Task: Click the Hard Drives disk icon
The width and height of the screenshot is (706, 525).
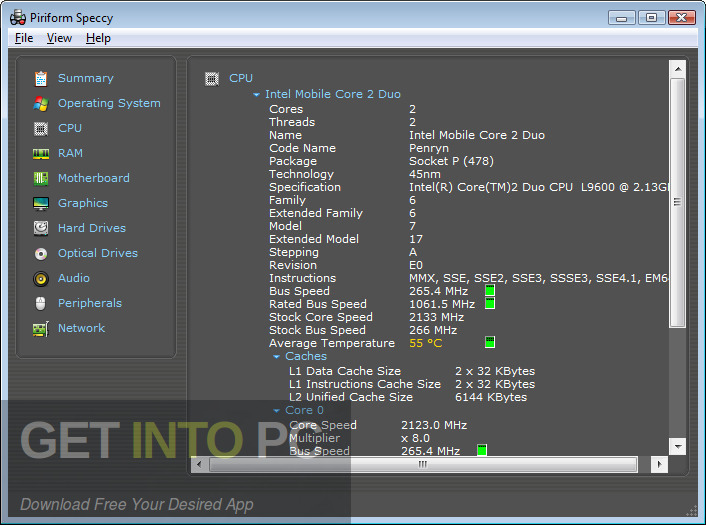Action: coord(41,228)
